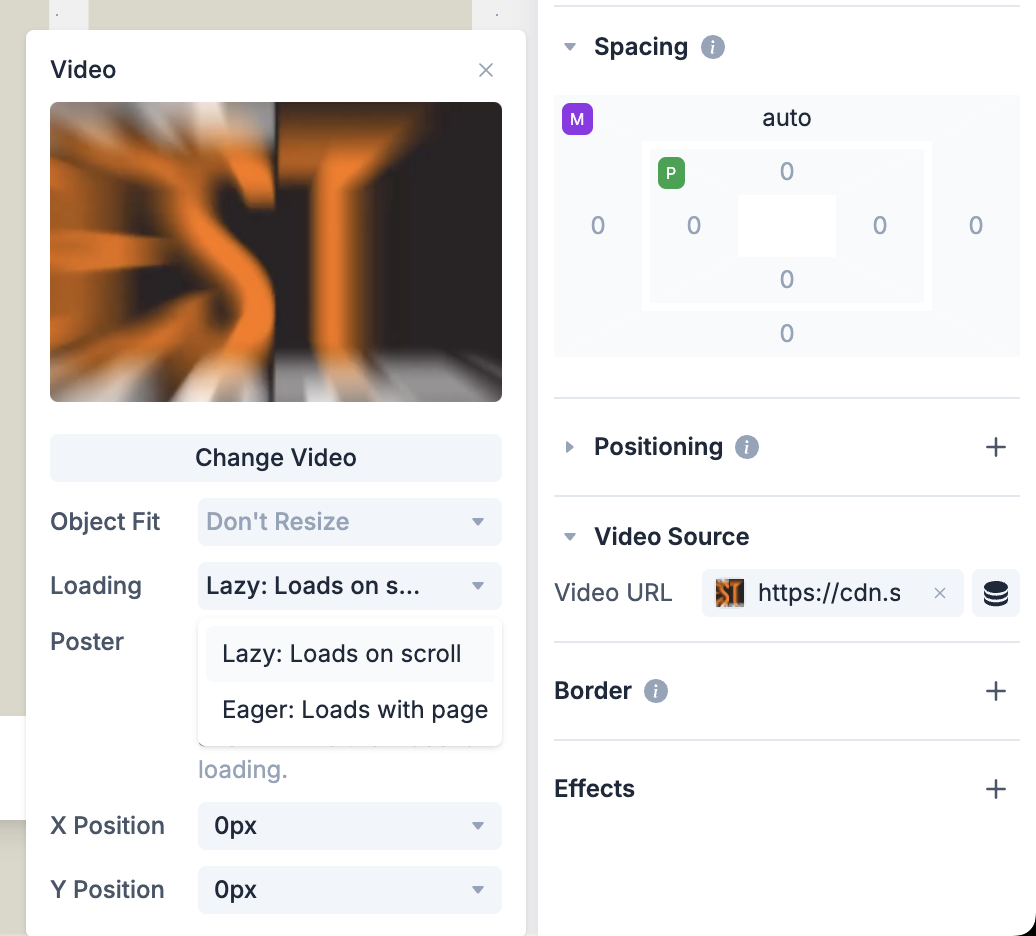Close the Video popup panel
The width and height of the screenshot is (1036, 936).
(x=486, y=70)
